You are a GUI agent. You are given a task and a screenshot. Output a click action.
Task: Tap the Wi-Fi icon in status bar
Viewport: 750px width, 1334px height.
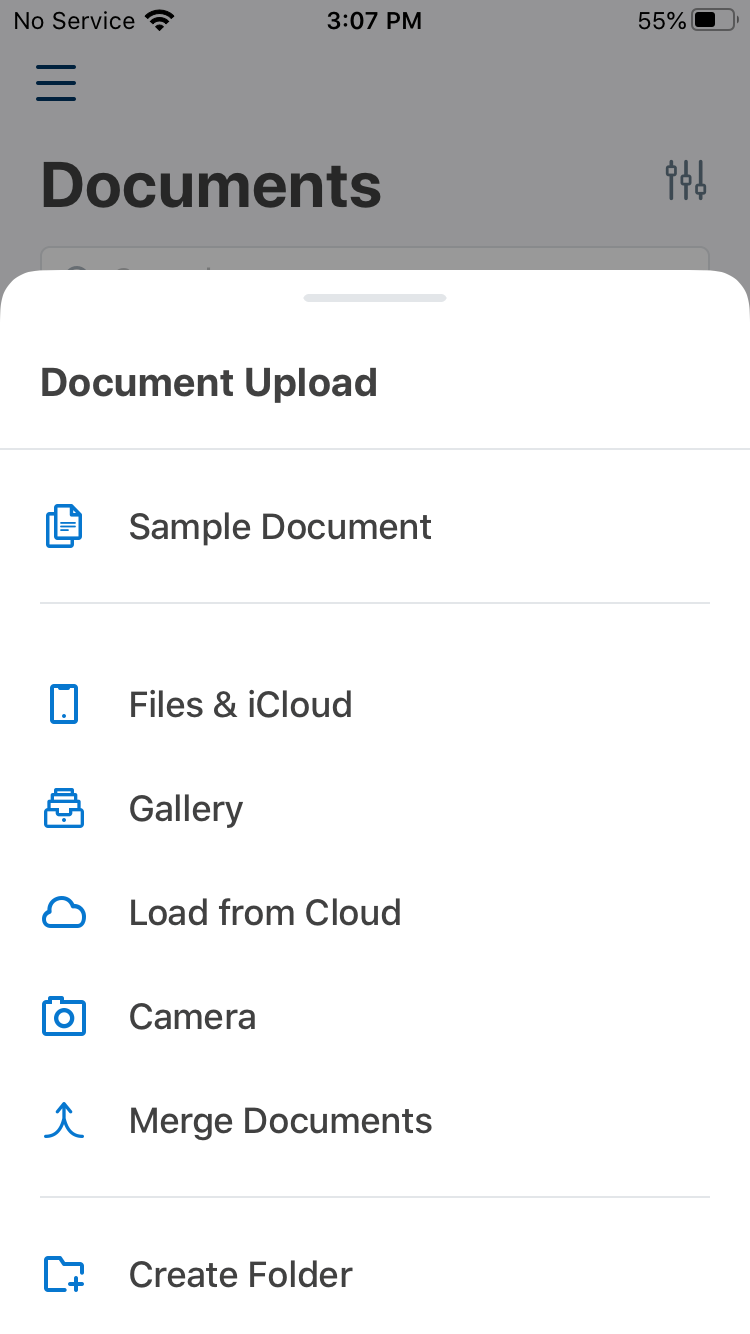click(x=158, y=21)
